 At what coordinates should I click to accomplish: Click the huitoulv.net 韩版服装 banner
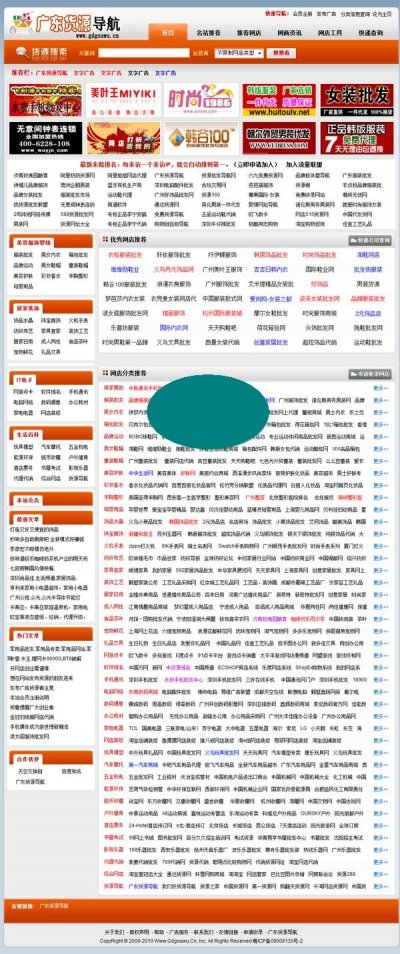point(279,100)
